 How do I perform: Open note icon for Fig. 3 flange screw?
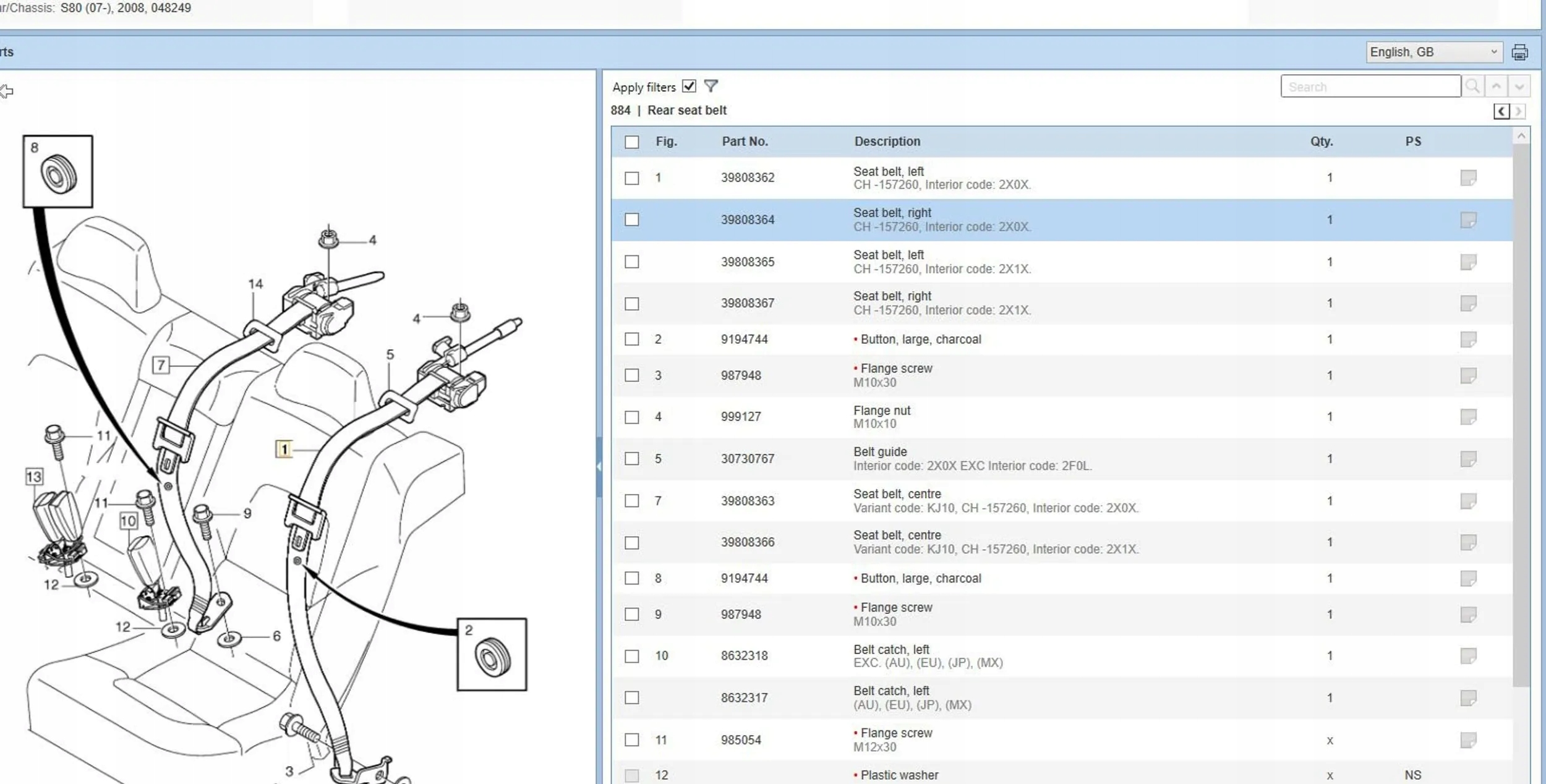(x=1468, y=376)
